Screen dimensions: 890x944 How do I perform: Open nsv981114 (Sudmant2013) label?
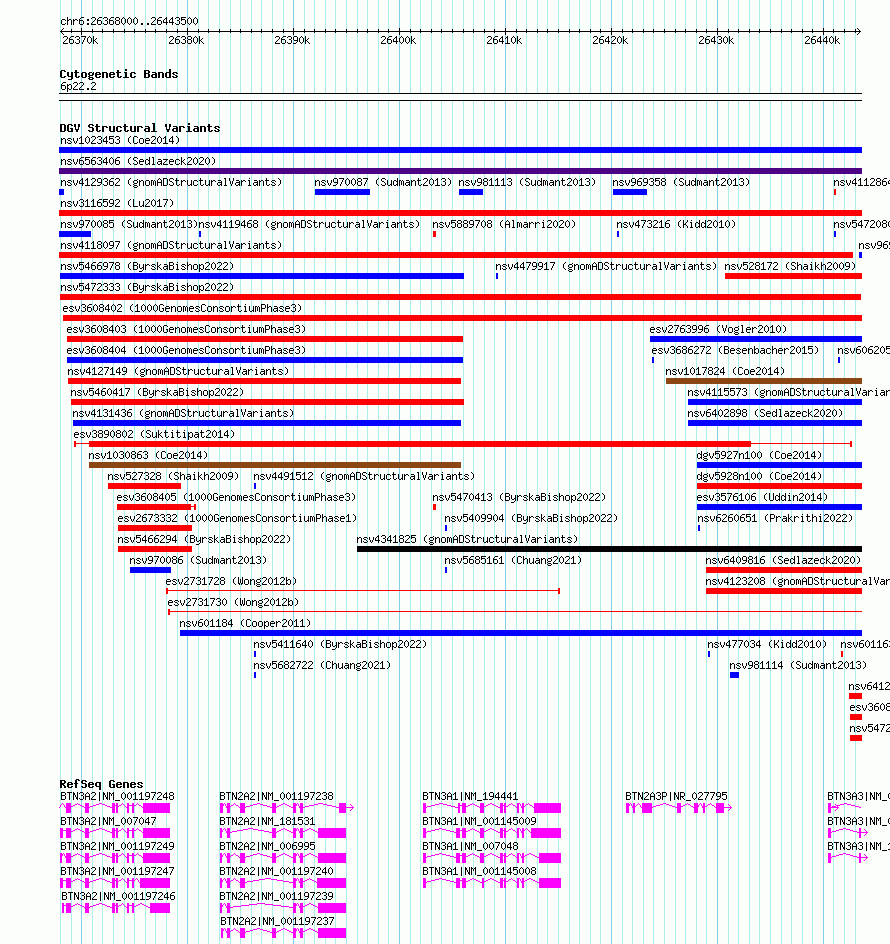coord(798,665)
